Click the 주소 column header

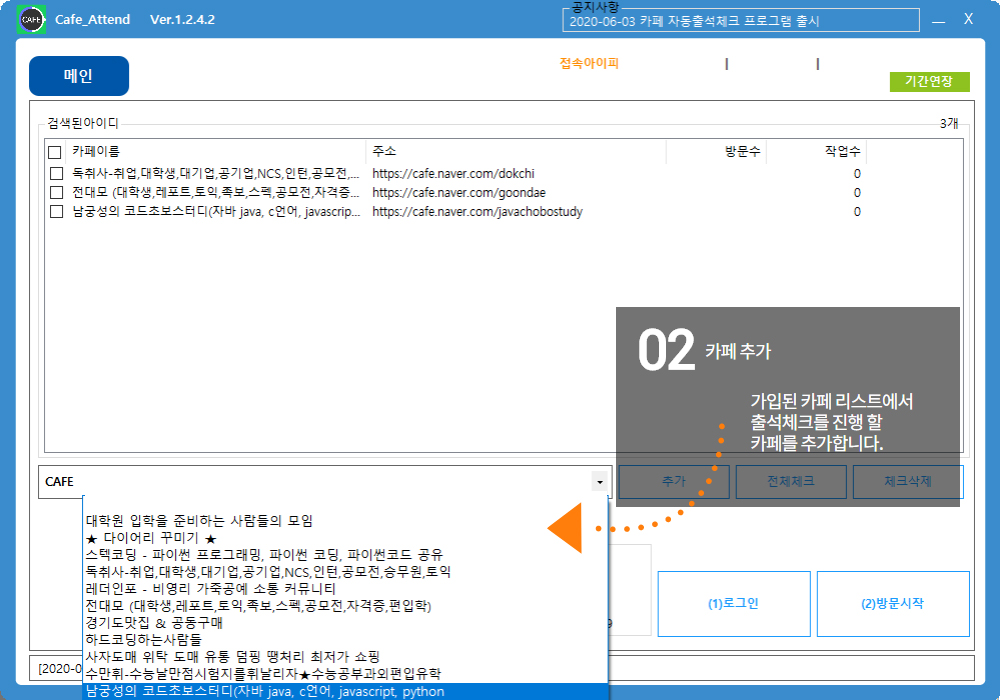[x=517, y=152]
